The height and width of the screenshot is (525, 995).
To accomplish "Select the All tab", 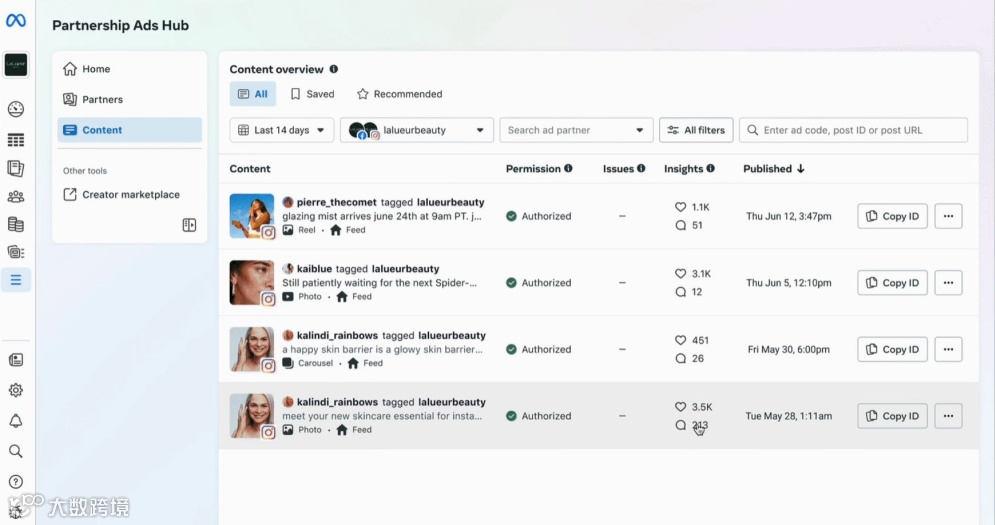I will [253, 94].
